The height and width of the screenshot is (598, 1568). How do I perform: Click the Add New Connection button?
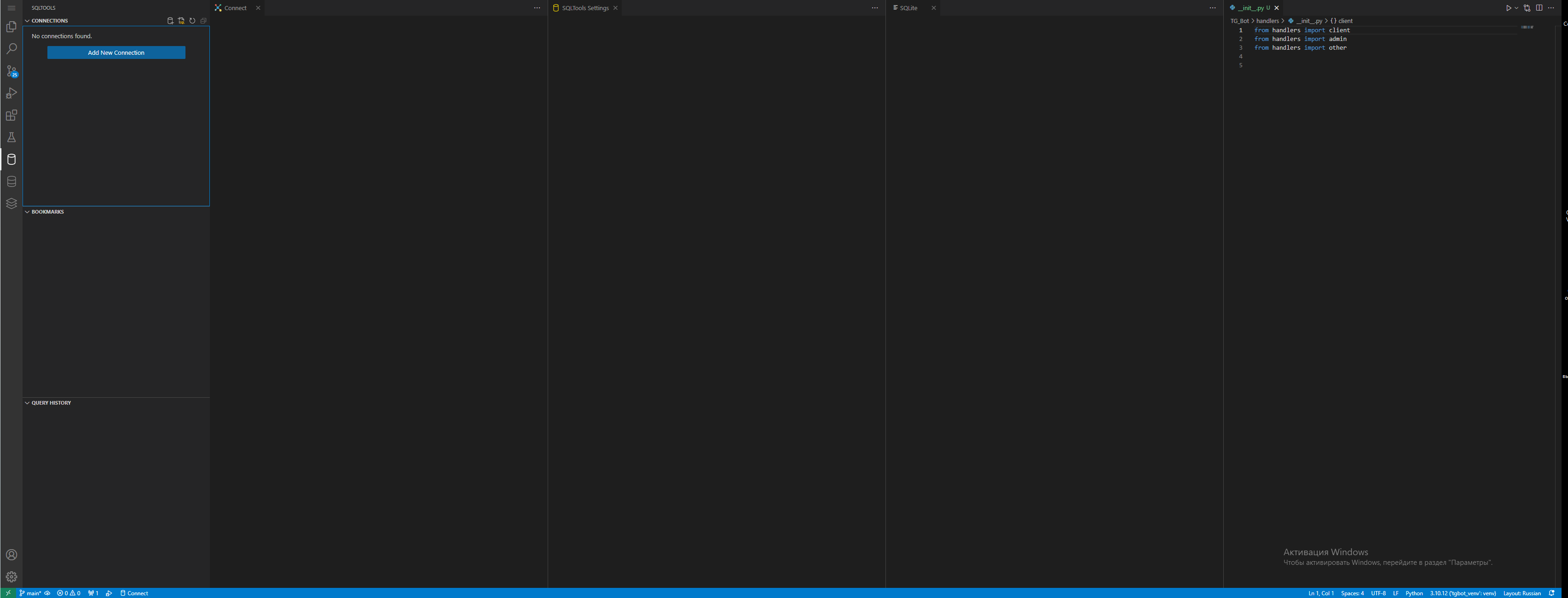116,52
